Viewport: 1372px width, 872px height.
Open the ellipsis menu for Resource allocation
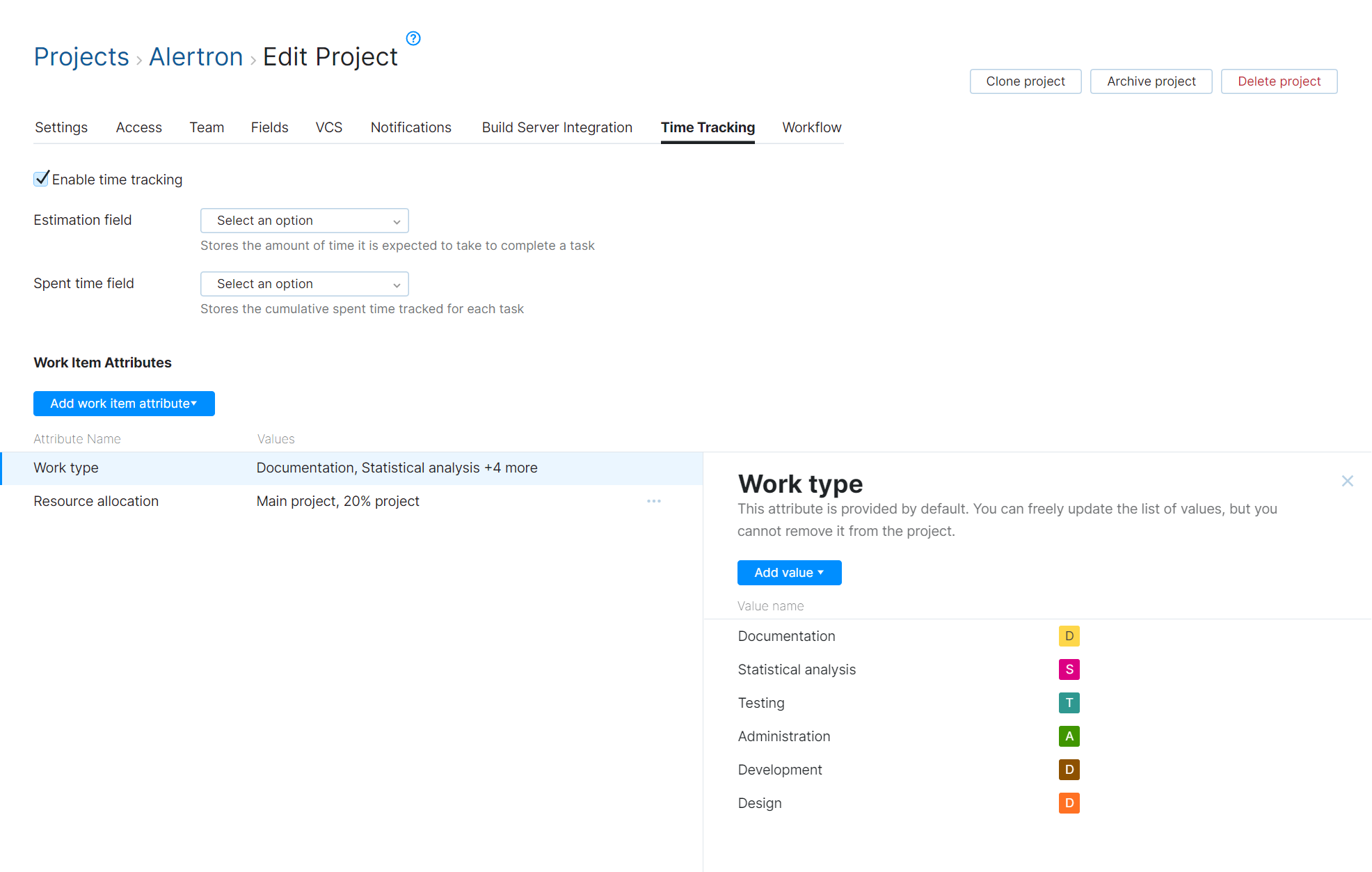653,500
